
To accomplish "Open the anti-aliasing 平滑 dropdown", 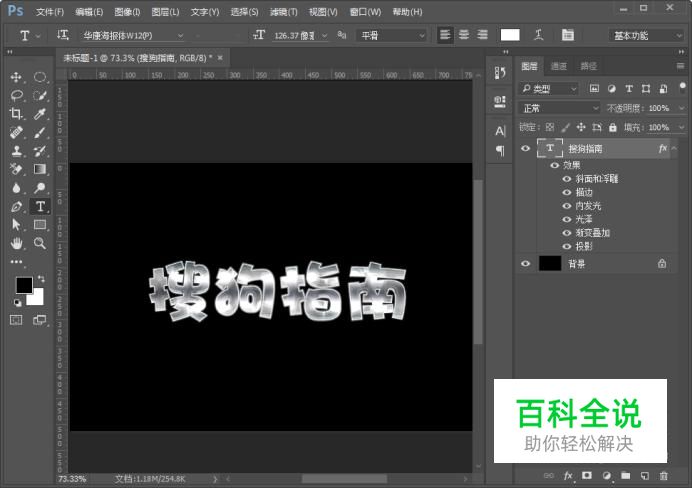I will coord(391,35).
